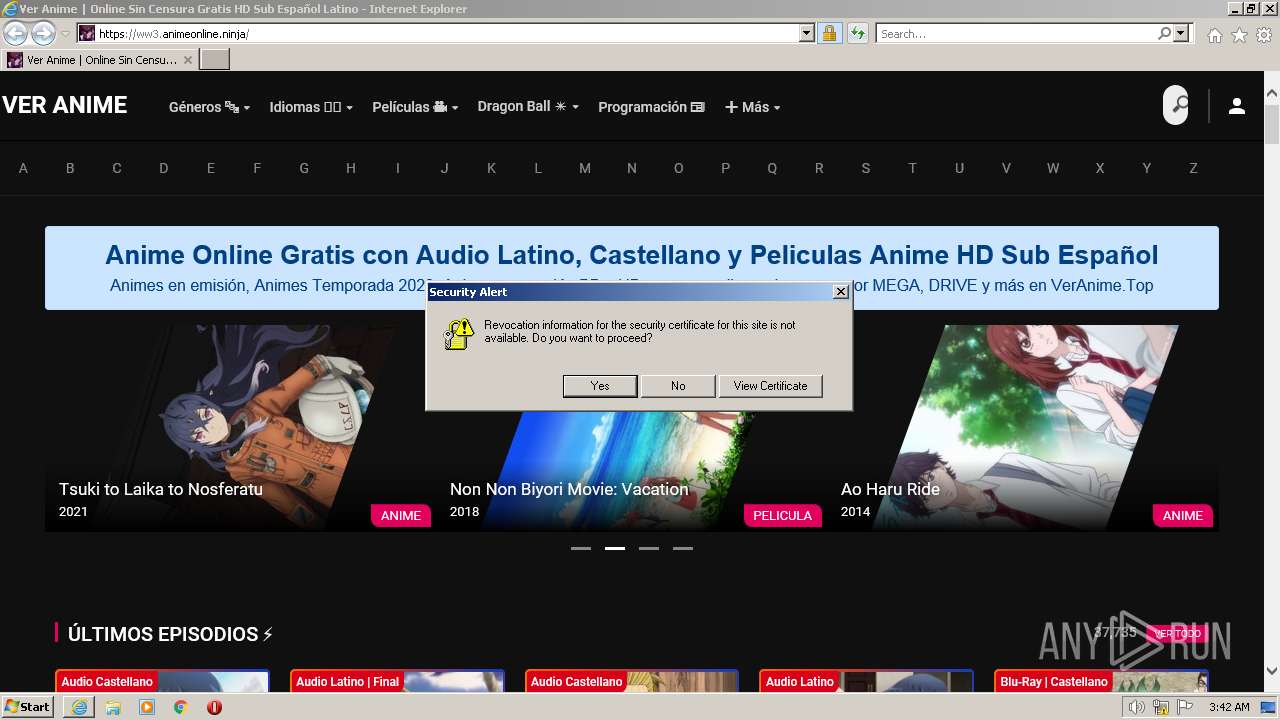Screen dimensions: 1280x720
Task: Click the VER ANIME site logo
Action: (64, 105)
